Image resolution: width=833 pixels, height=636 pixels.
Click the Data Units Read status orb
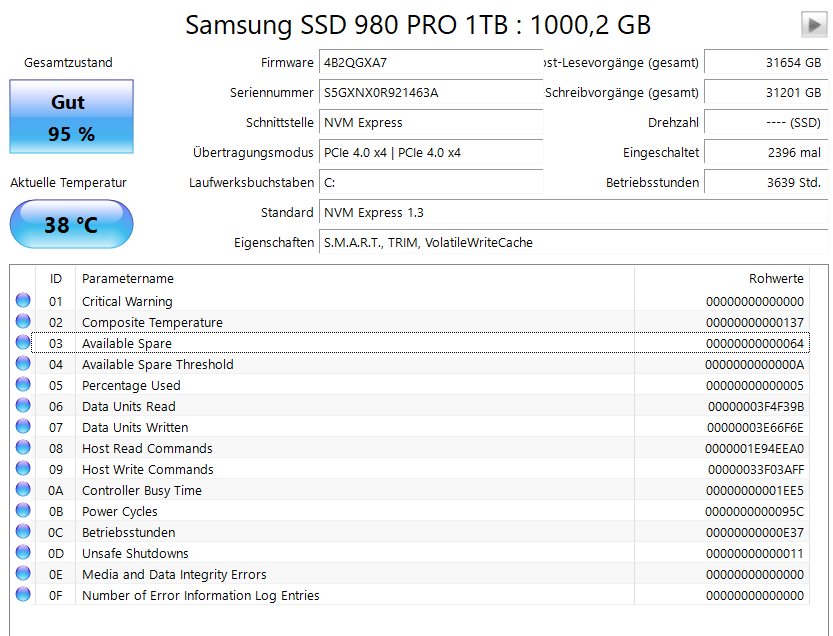coord(23,406)
